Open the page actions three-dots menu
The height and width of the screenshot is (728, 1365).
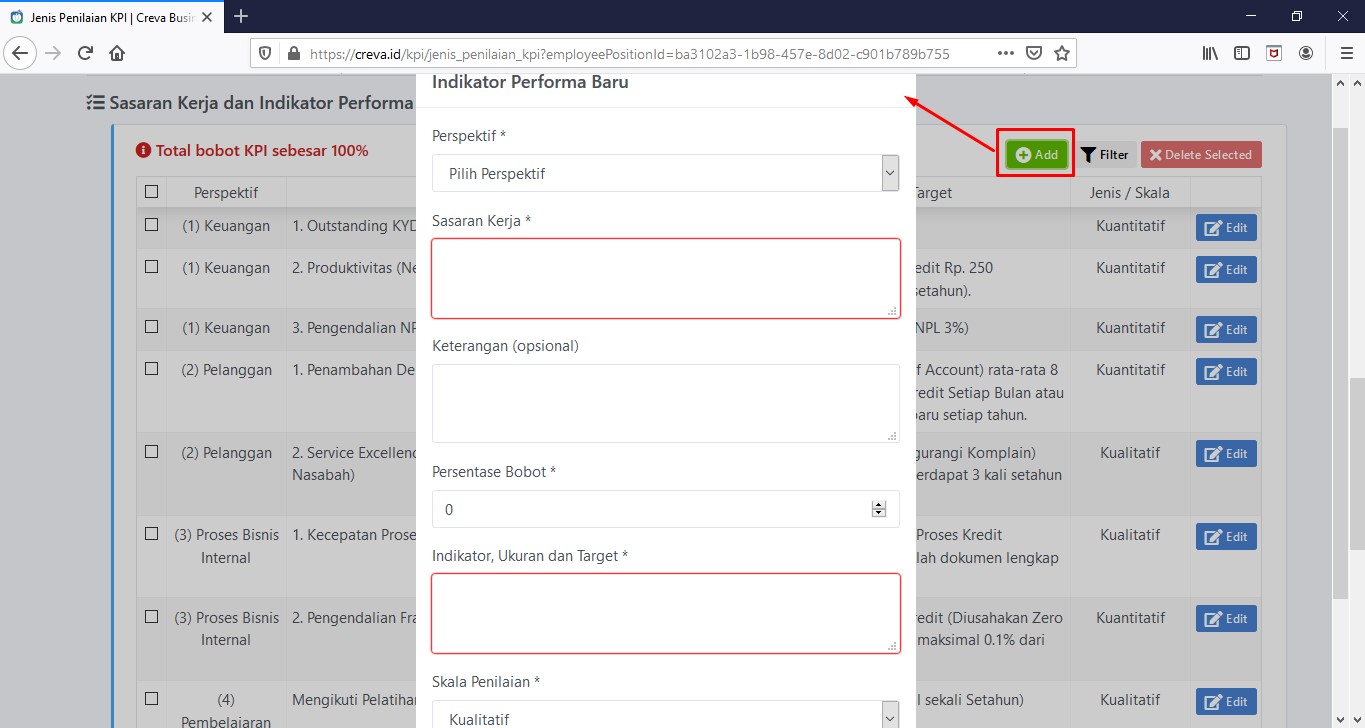(x=1008, y=53)
